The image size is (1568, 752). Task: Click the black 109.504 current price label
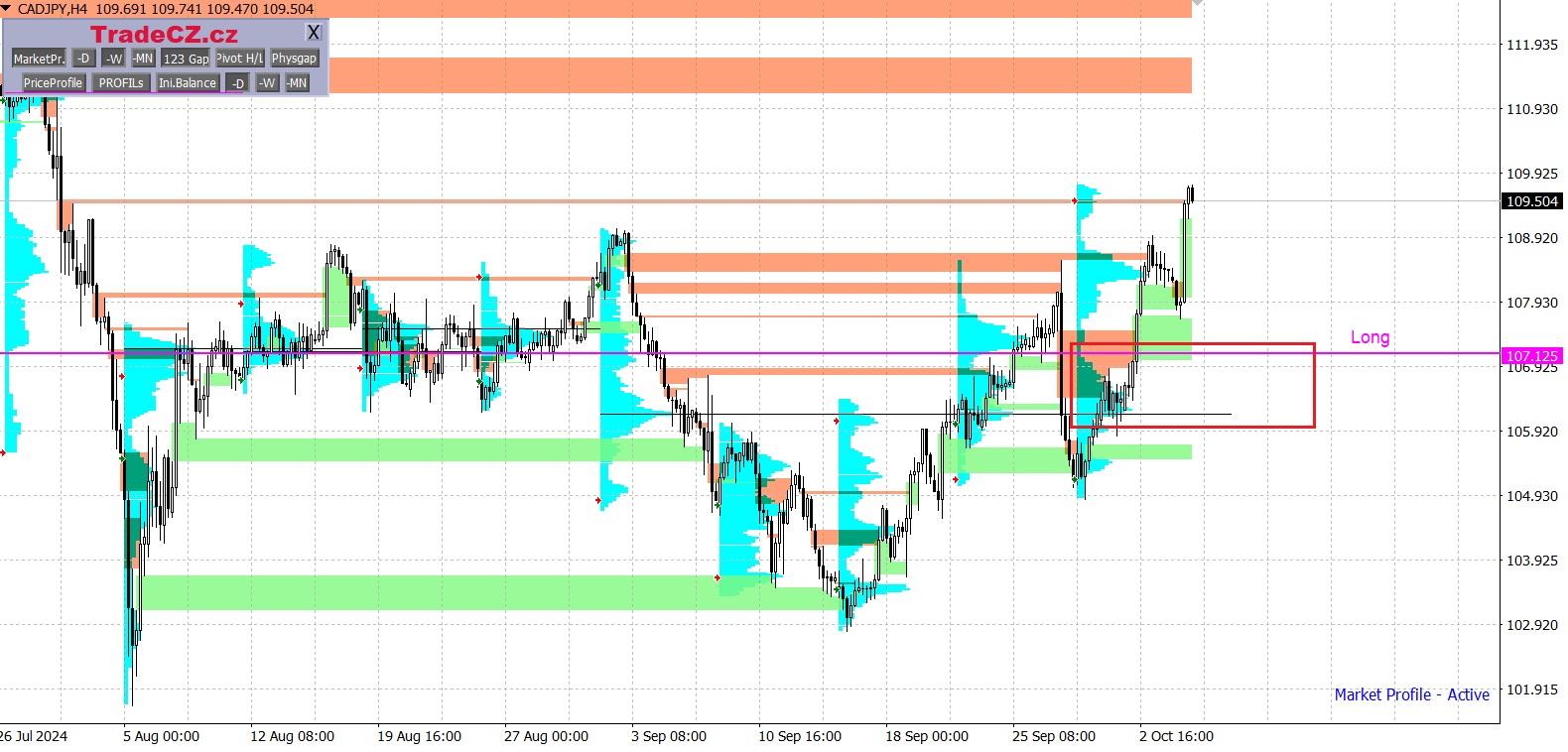click(x=1532, y=201)
